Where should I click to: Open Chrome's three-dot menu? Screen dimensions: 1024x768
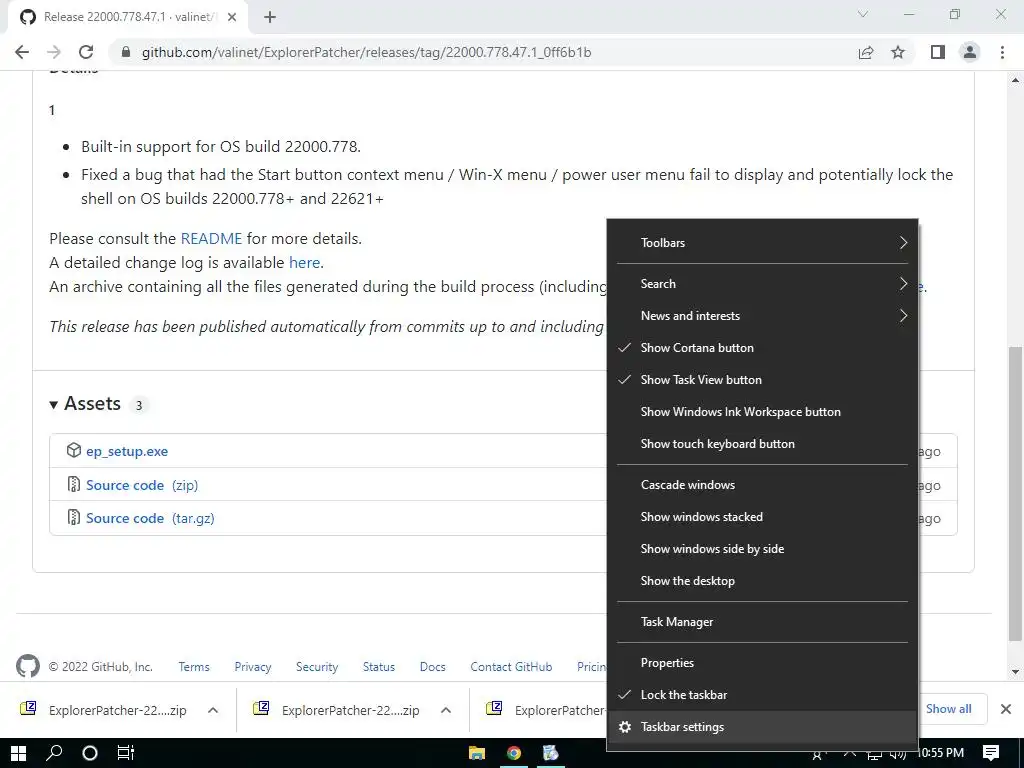1002,52
